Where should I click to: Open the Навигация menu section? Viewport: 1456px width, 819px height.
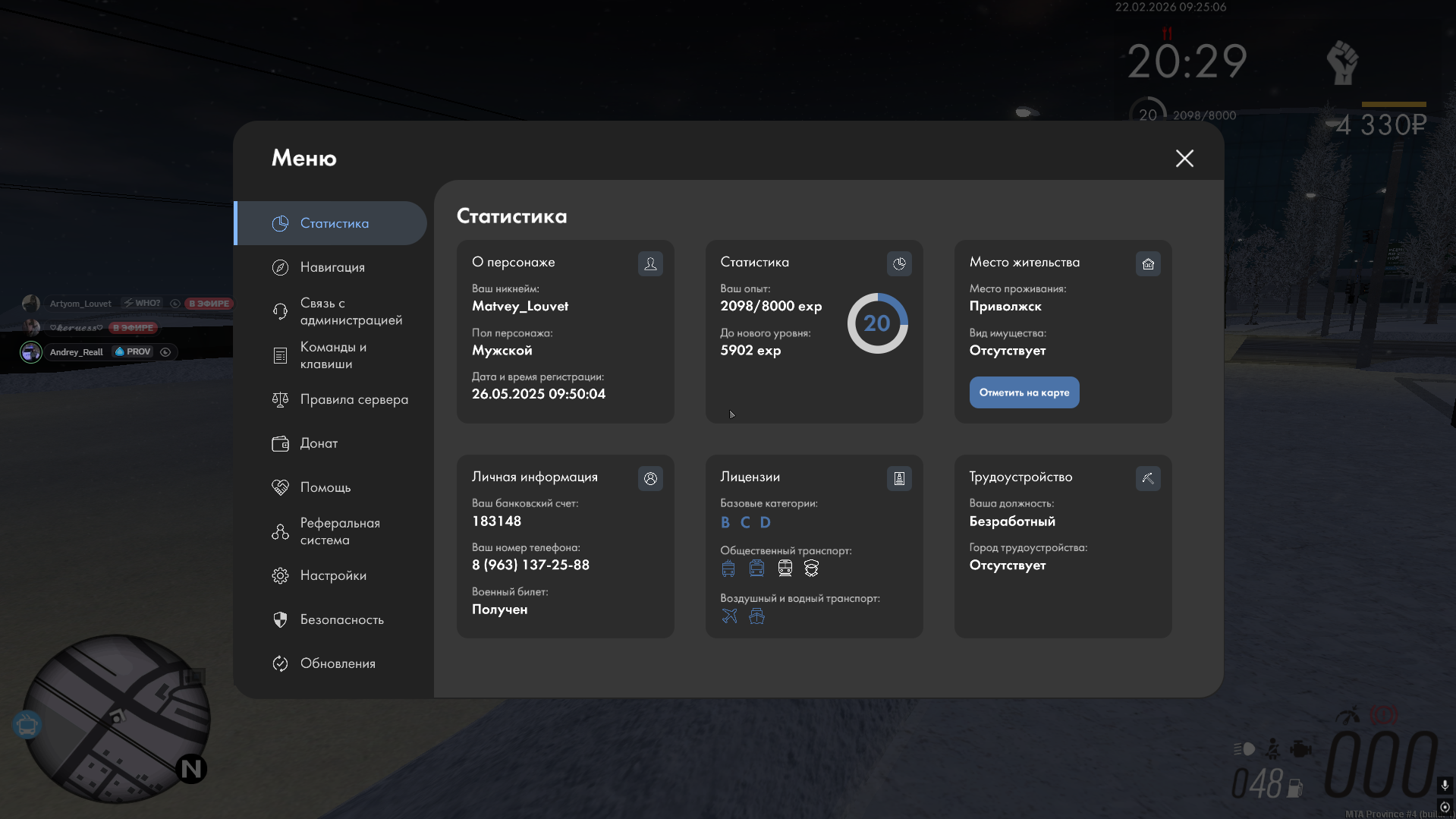click(x=332, y=267)
